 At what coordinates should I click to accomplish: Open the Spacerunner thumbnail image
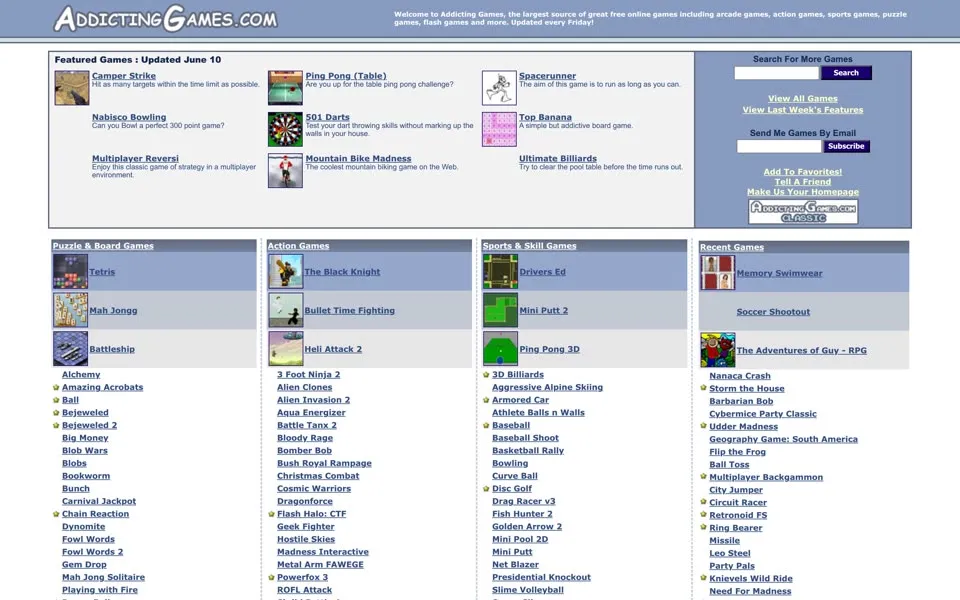click(499, 88)
